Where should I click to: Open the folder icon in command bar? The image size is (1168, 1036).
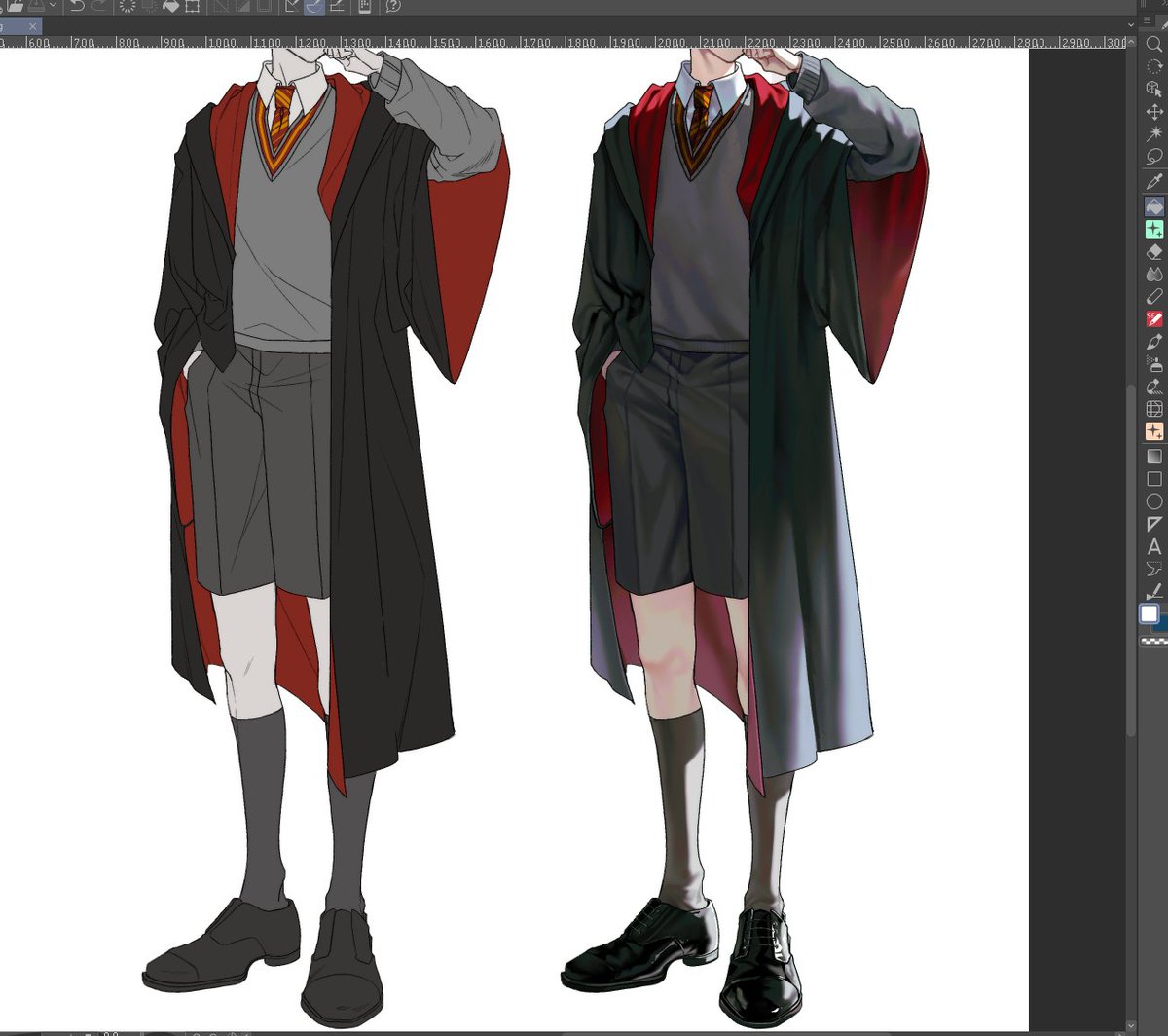tap(15, 6)
